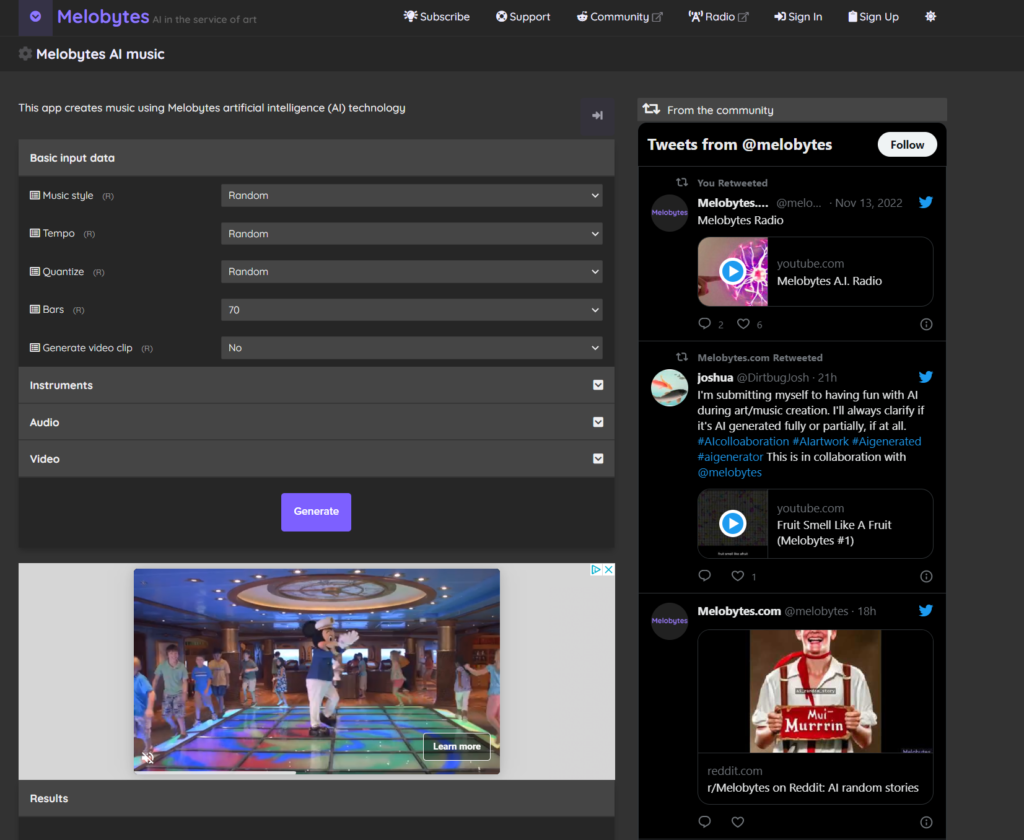Click Sign In in the top bar
The width and height of the screenshot is (1024, 840).
[798, 17]
